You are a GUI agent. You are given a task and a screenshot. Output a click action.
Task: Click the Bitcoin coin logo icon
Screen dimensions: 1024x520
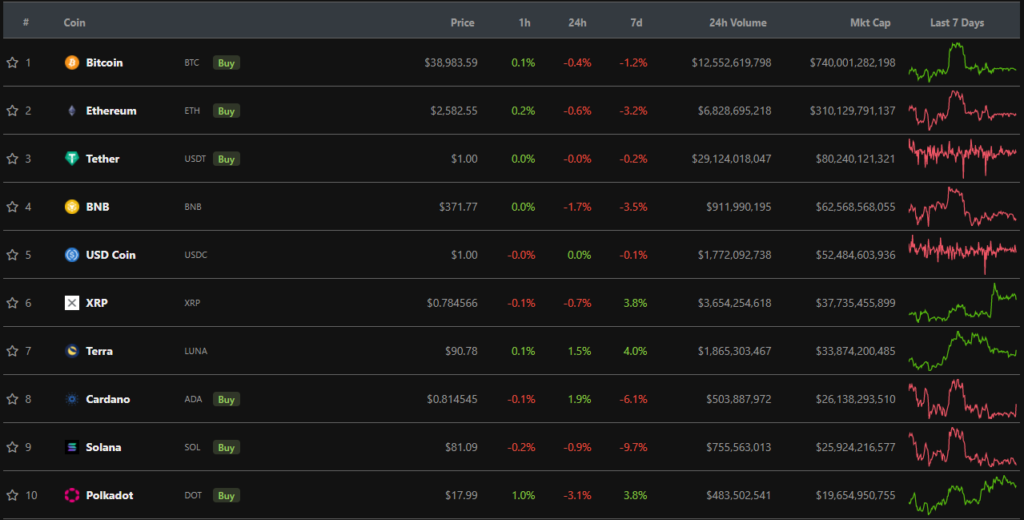72,63
